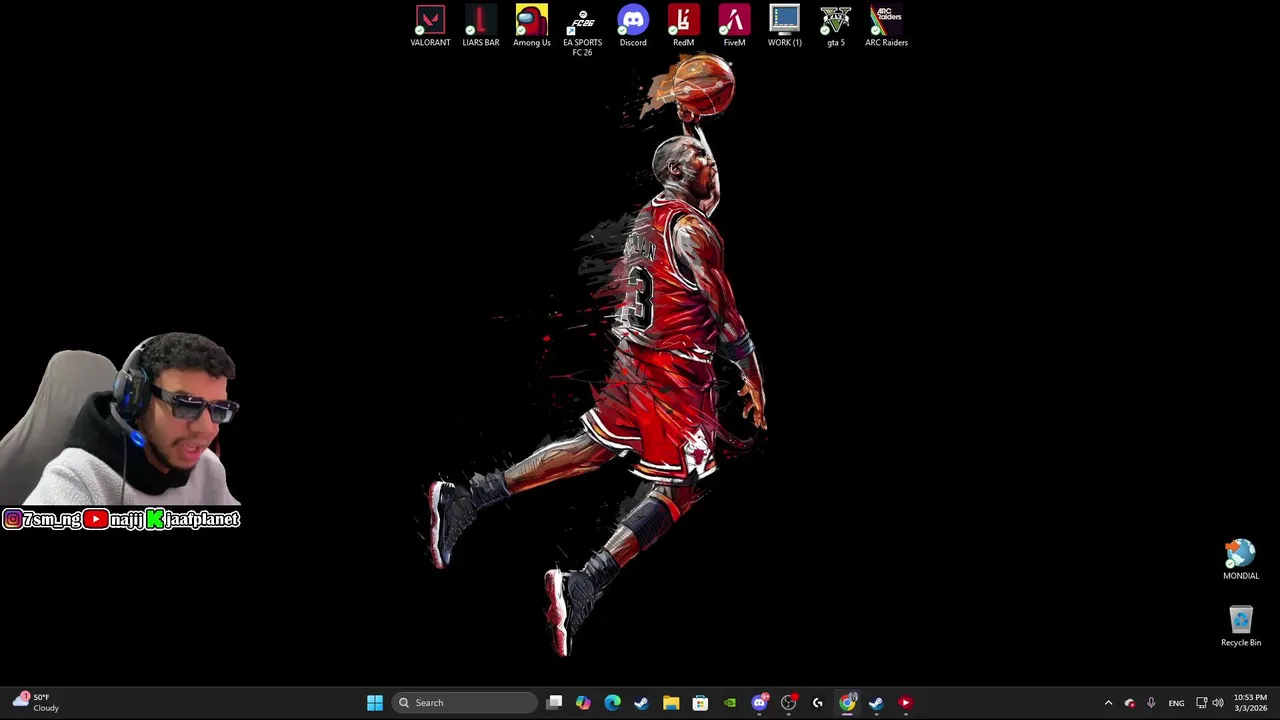1280x720 pixels.
Task: Switch to the running Steam icon beside Chrome
Action: pyautogui.click(x=876, y=703)
